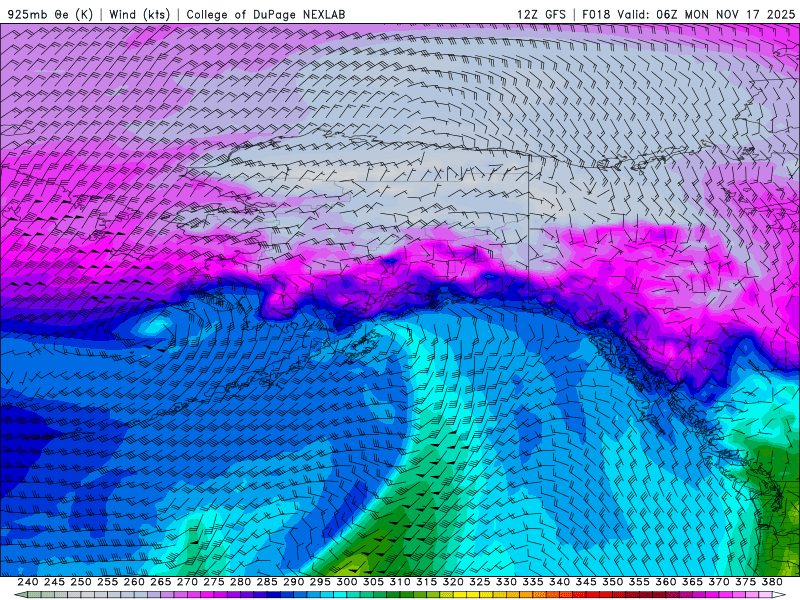800x600 pixels.
Task: Click the 270 colorbar label
Action: 187,582
